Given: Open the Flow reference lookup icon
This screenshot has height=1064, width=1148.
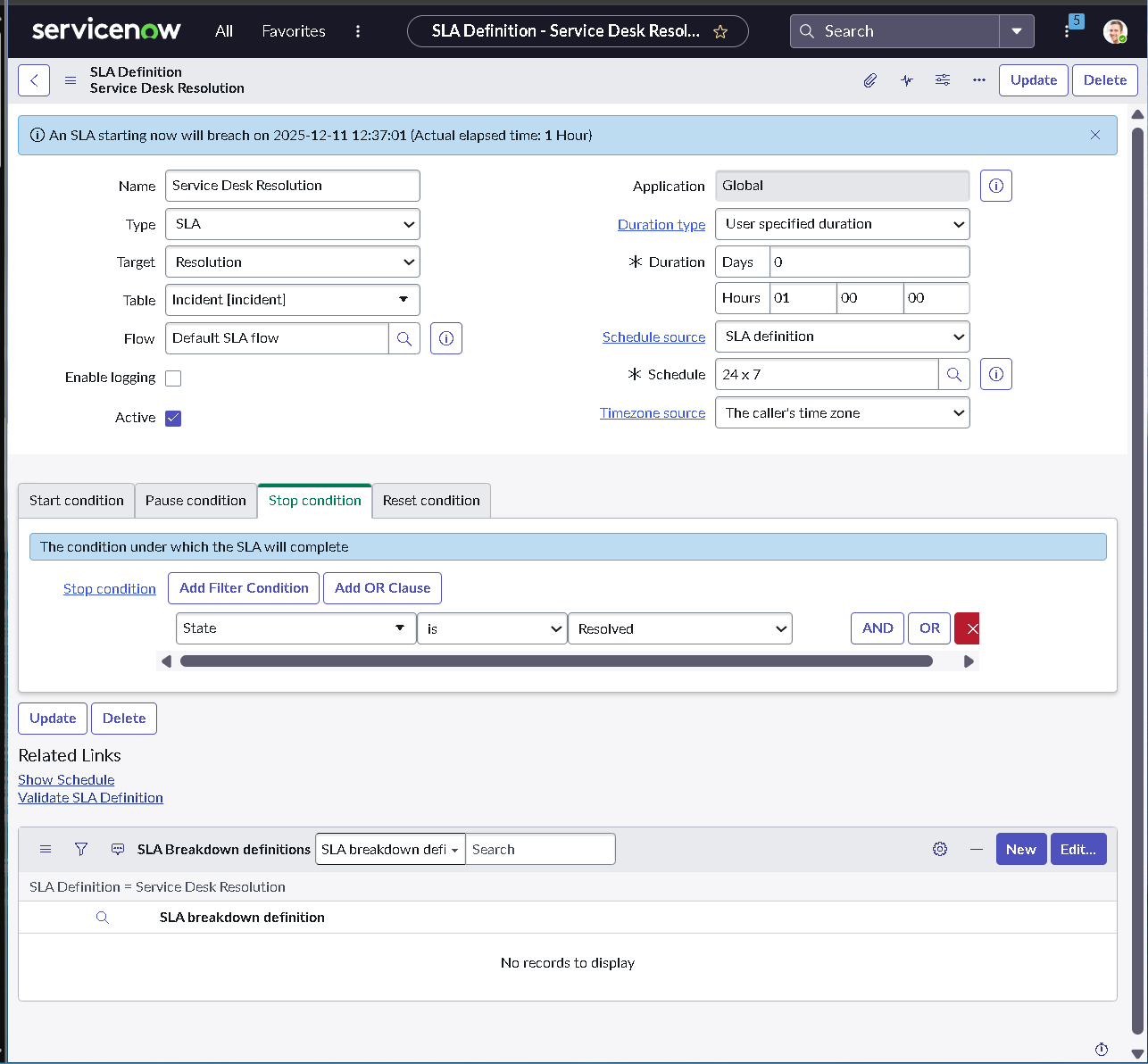Looking at the screenshot, I should tap(404, 338).
